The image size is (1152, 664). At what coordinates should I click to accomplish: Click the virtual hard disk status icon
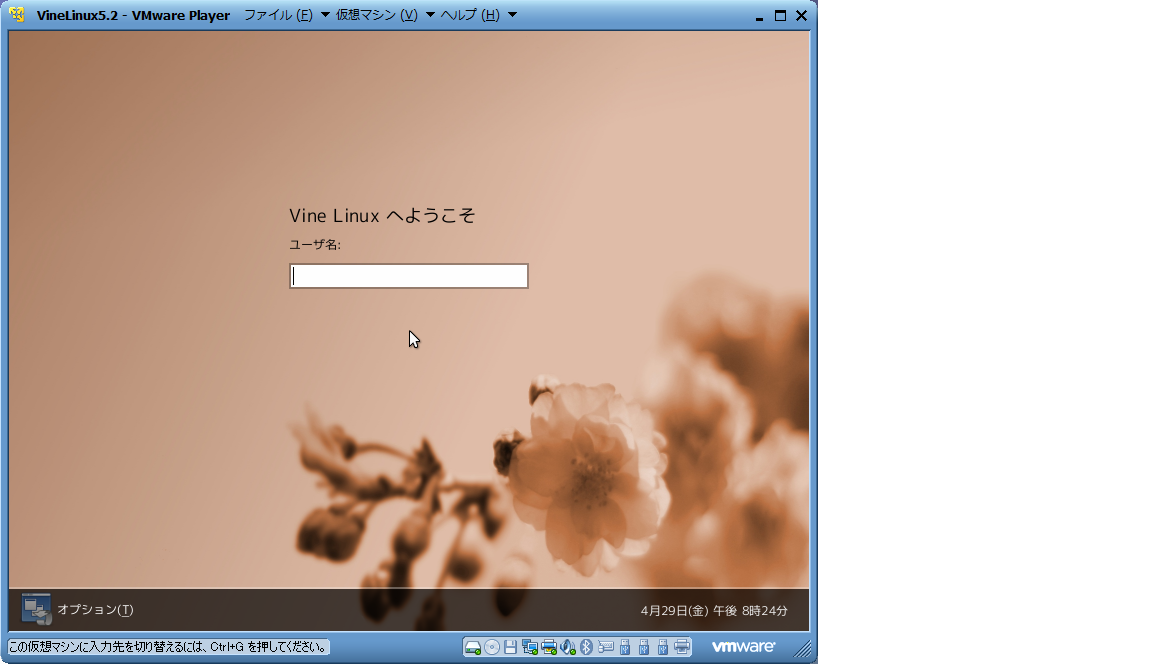pos(474,647)
